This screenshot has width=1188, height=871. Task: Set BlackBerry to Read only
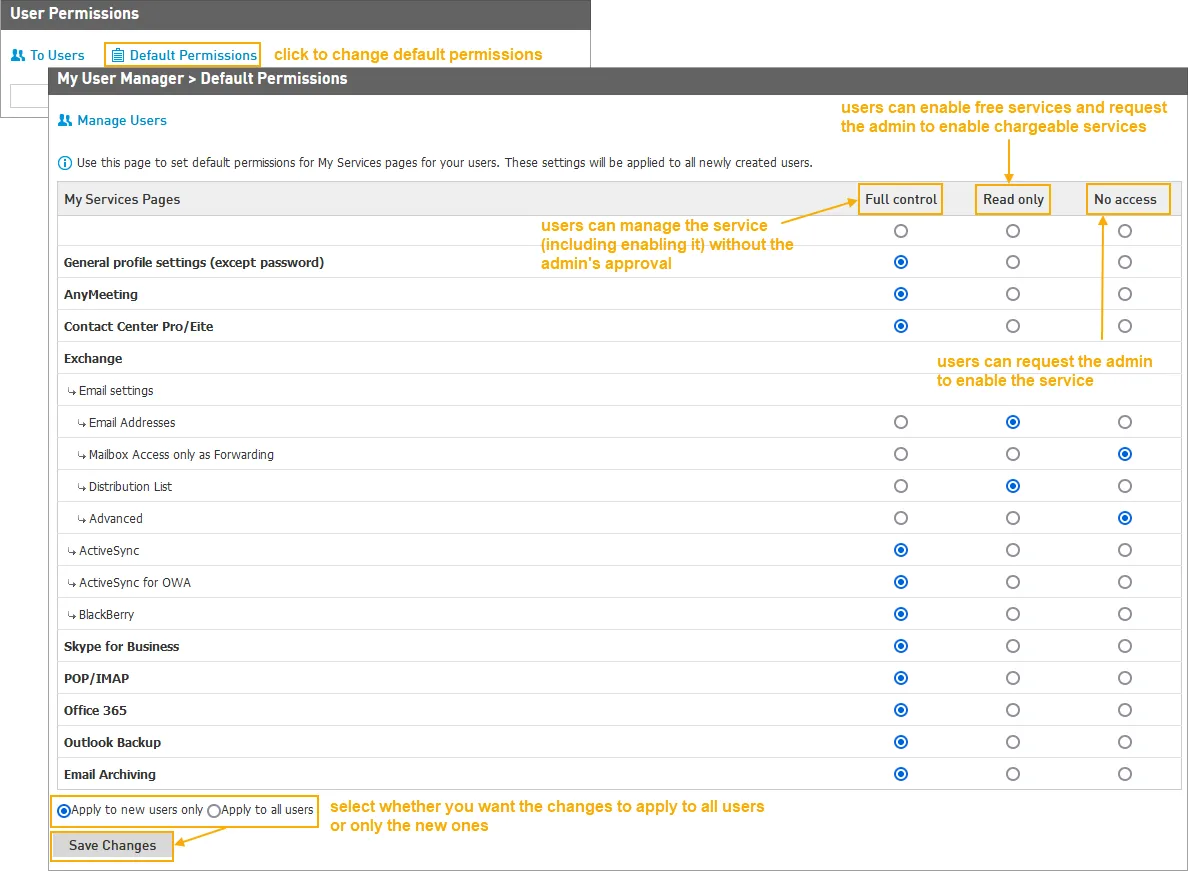1012,613
